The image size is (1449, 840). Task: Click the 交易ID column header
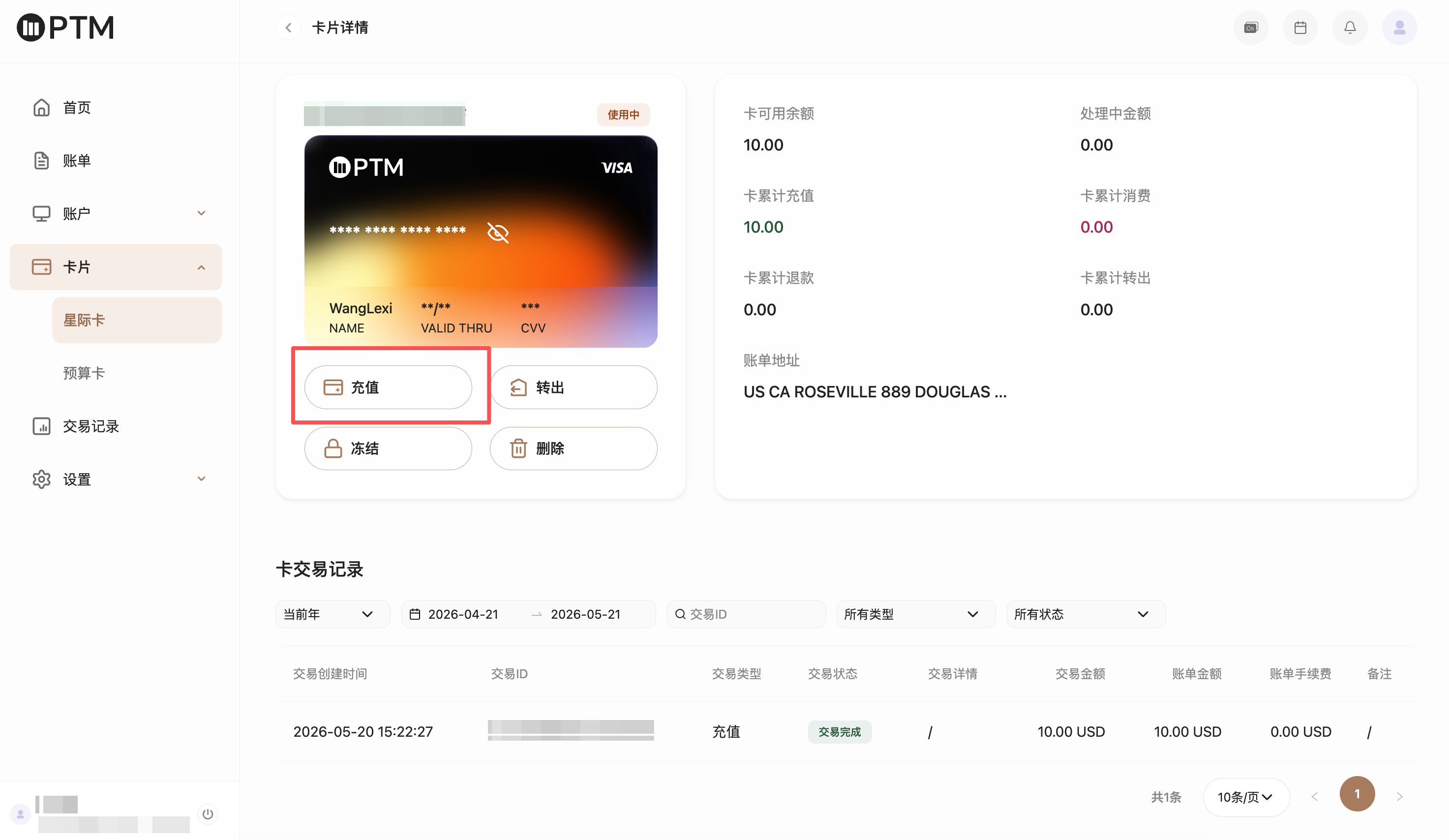point(509,673)
